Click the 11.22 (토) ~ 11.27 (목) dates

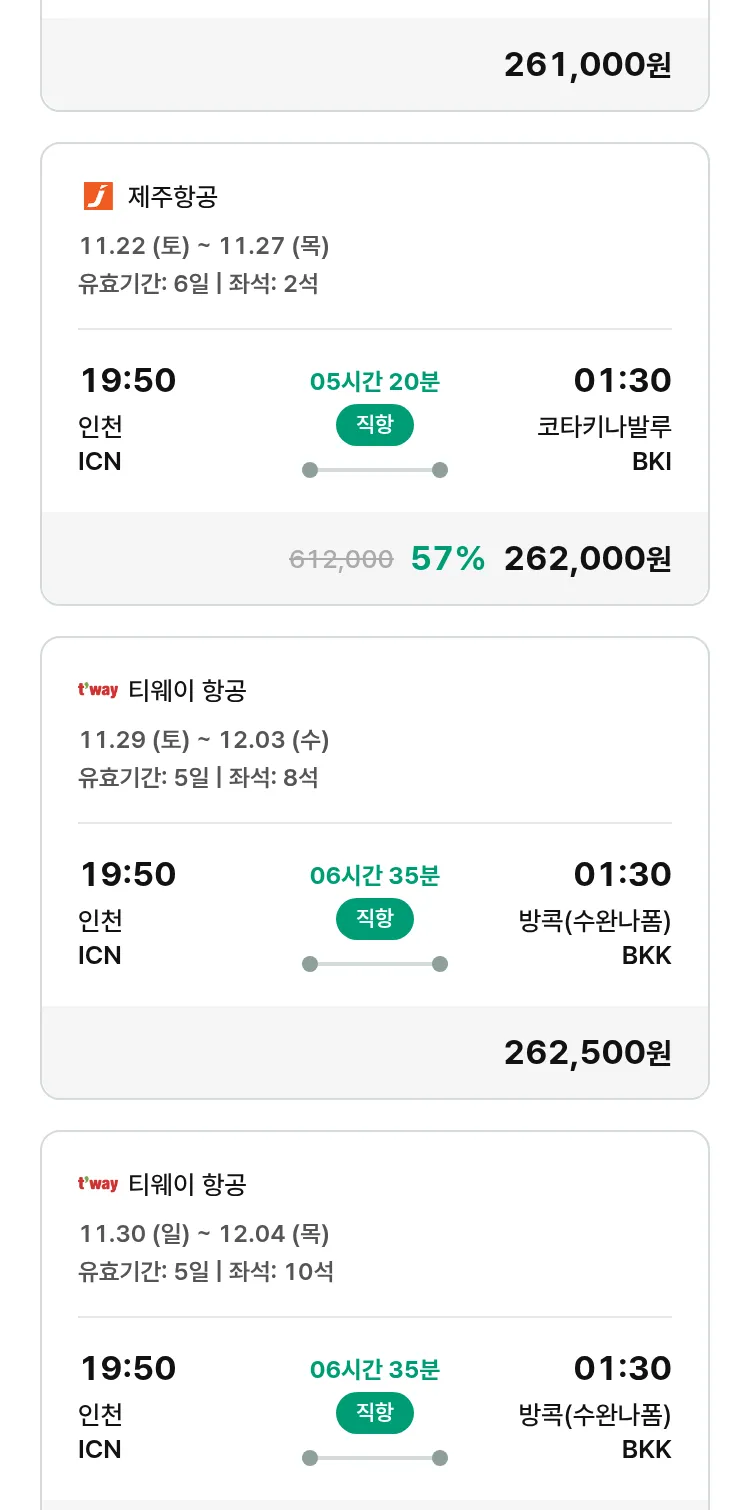click(x=204, y=246)
